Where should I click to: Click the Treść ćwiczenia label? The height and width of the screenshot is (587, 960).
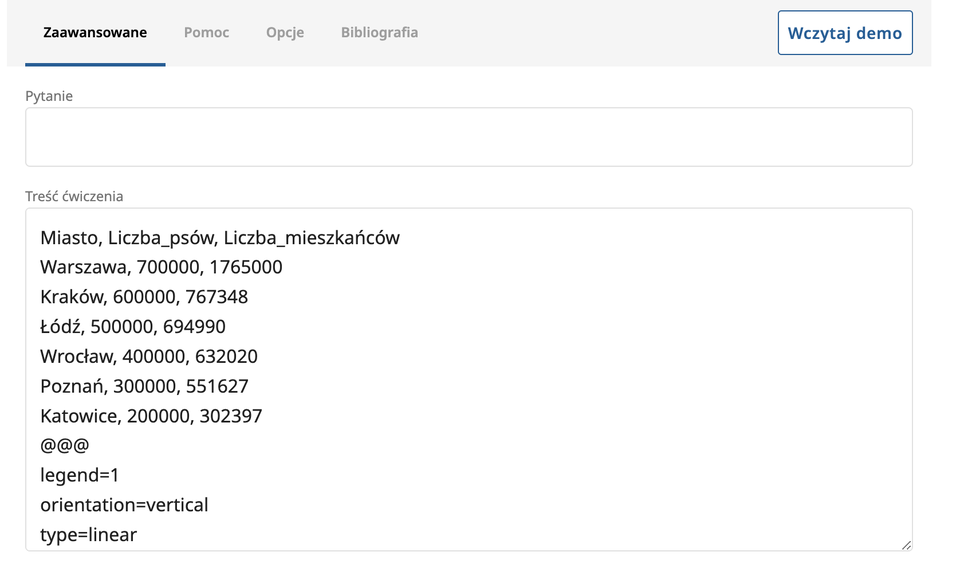click(74, 196)
